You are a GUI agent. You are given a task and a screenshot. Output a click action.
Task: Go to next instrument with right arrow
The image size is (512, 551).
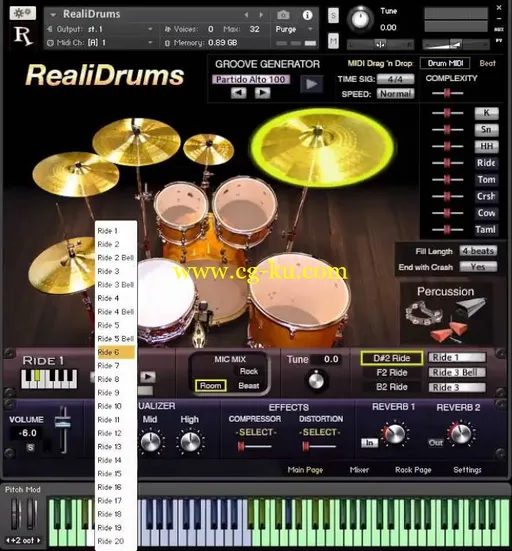(x=261, y=15)
